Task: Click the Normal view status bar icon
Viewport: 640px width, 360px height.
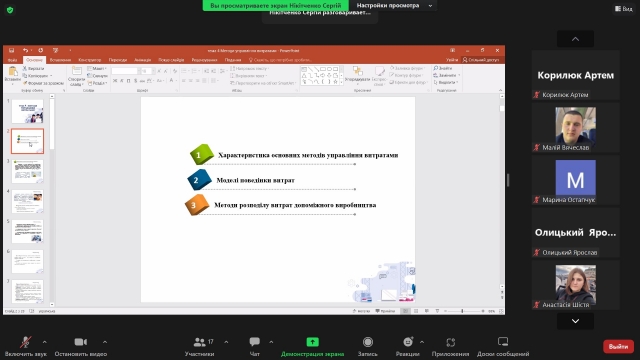Action: [x=405, y=311]
